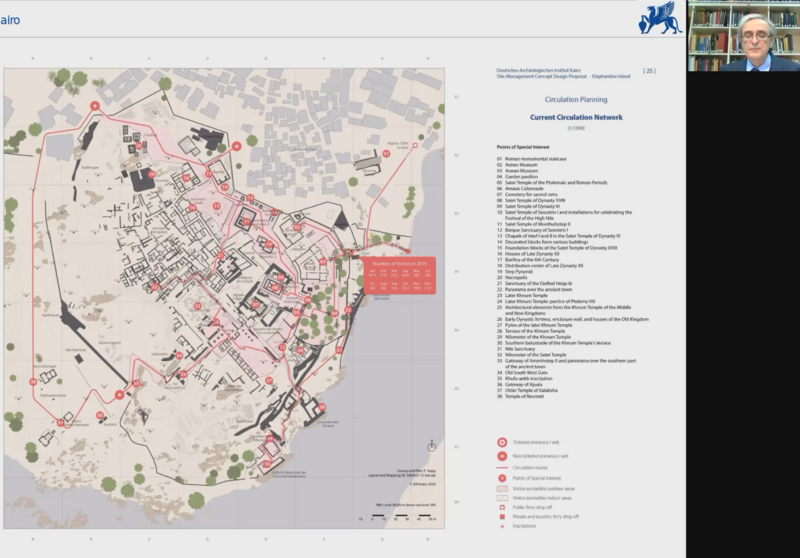This screenshot has width=800, height=558.
Task: Click the entrance marker on the southwest map route
Action: [119, 394]
